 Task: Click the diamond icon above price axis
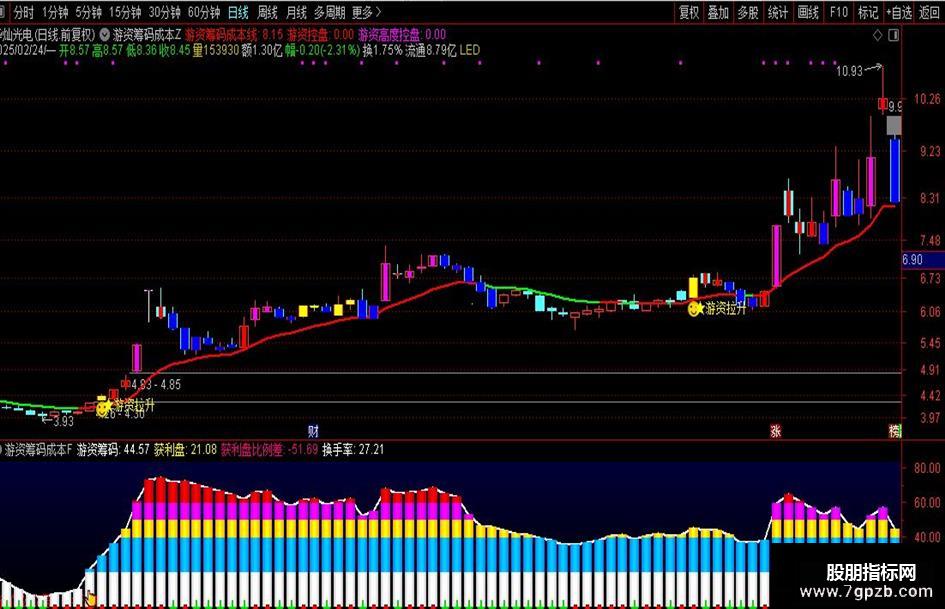878,36
